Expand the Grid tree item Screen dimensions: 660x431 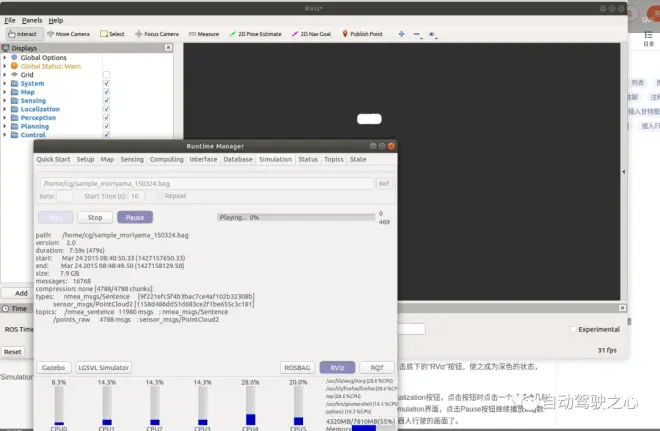click(5, 74)
